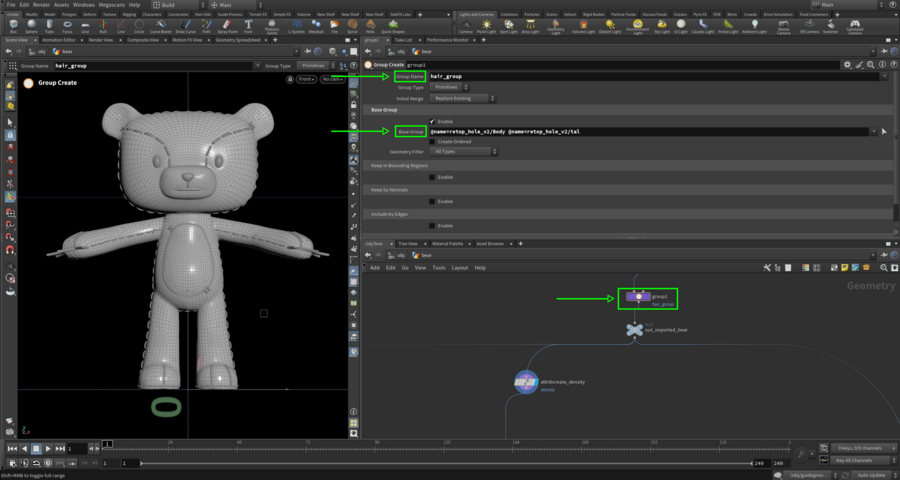
Task: Select the group1 node in network
Action: 637,297
